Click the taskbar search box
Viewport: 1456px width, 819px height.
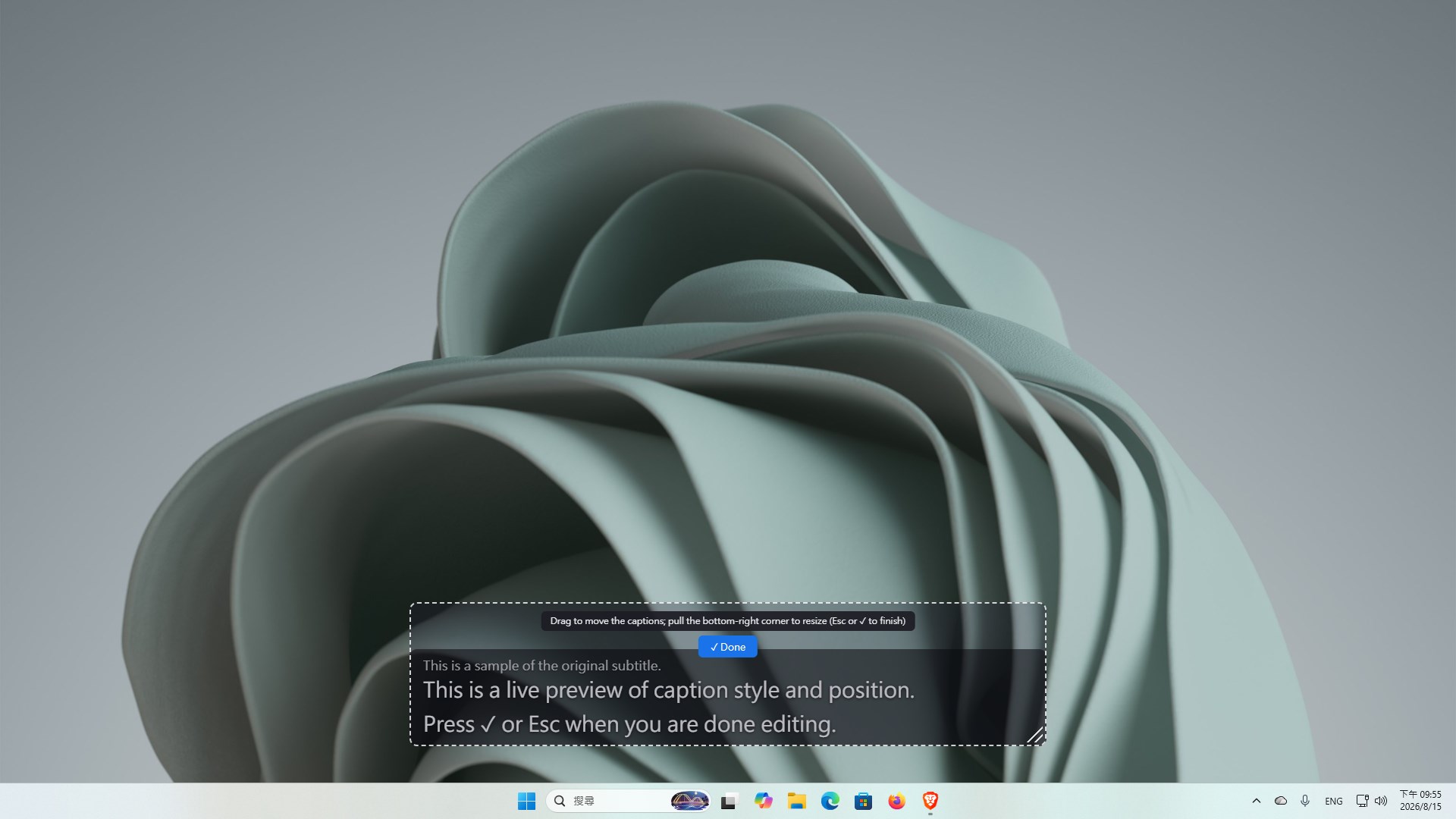pyautogui.click(x=628, y=801)
